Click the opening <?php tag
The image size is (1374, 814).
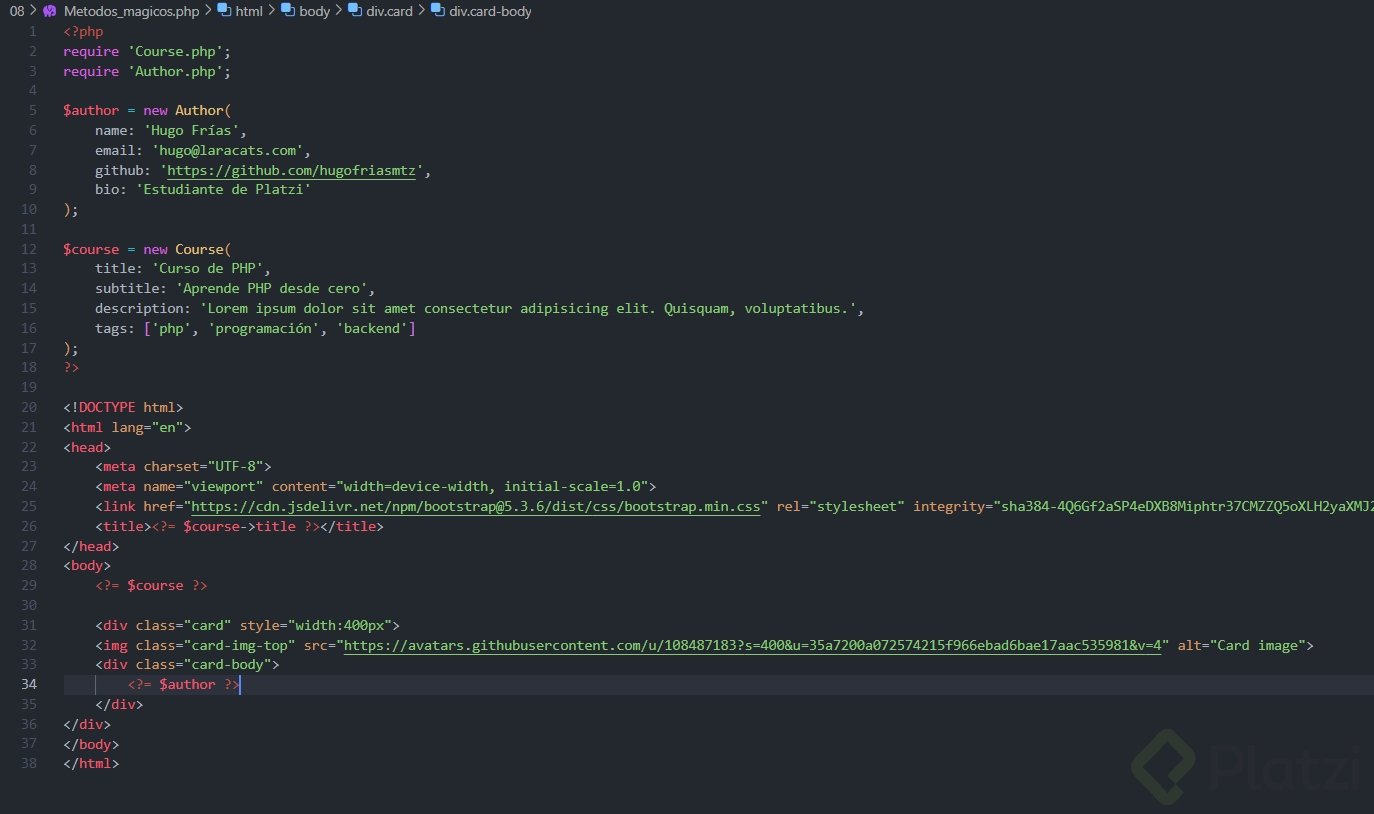pos(83,32)
